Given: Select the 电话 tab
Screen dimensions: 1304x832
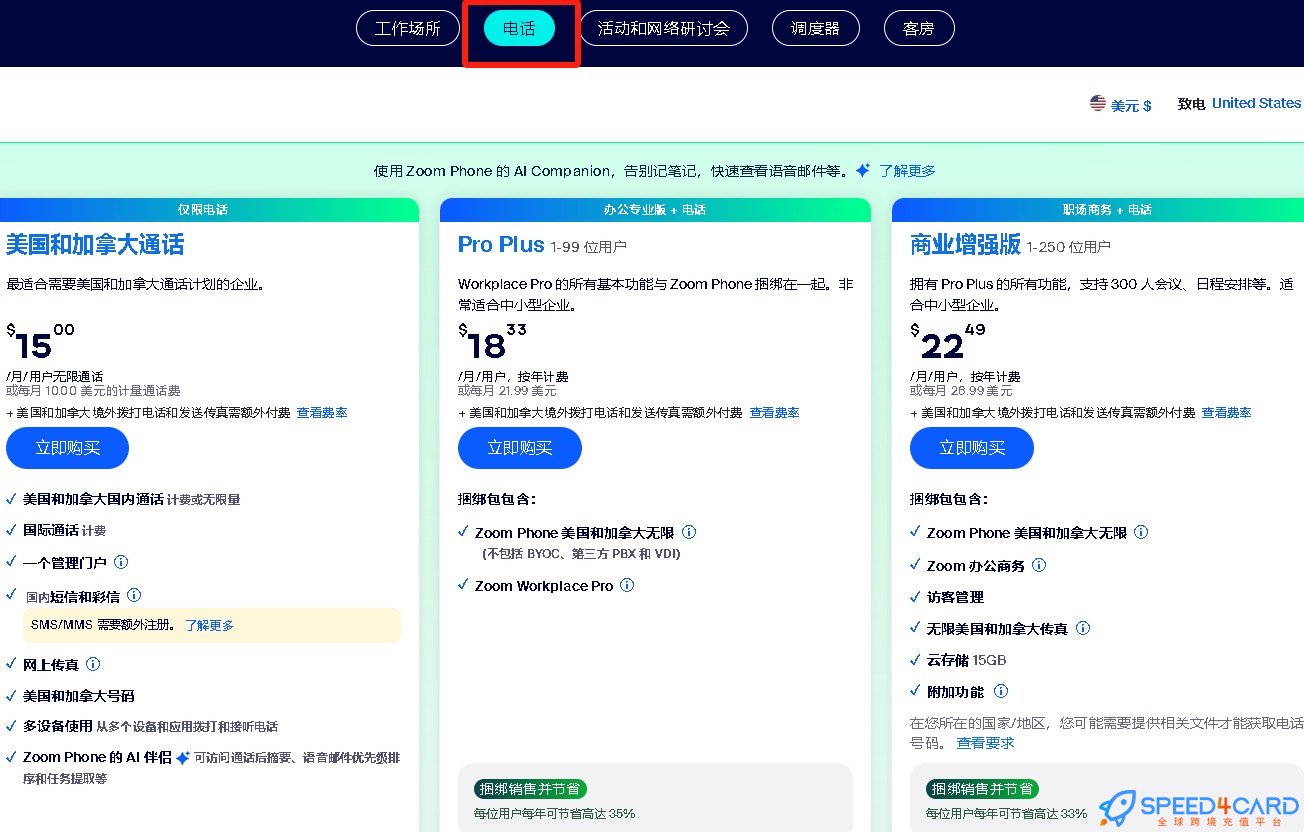Looking at the screenshot, I should click(519, 28).
